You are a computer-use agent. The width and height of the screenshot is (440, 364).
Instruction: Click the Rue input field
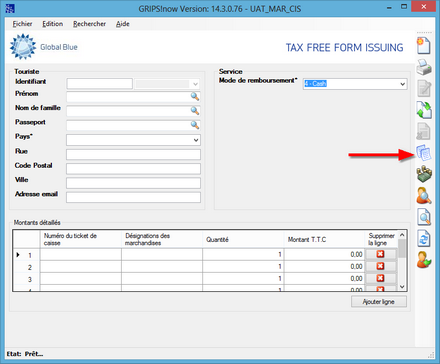[x=133, y=154]
